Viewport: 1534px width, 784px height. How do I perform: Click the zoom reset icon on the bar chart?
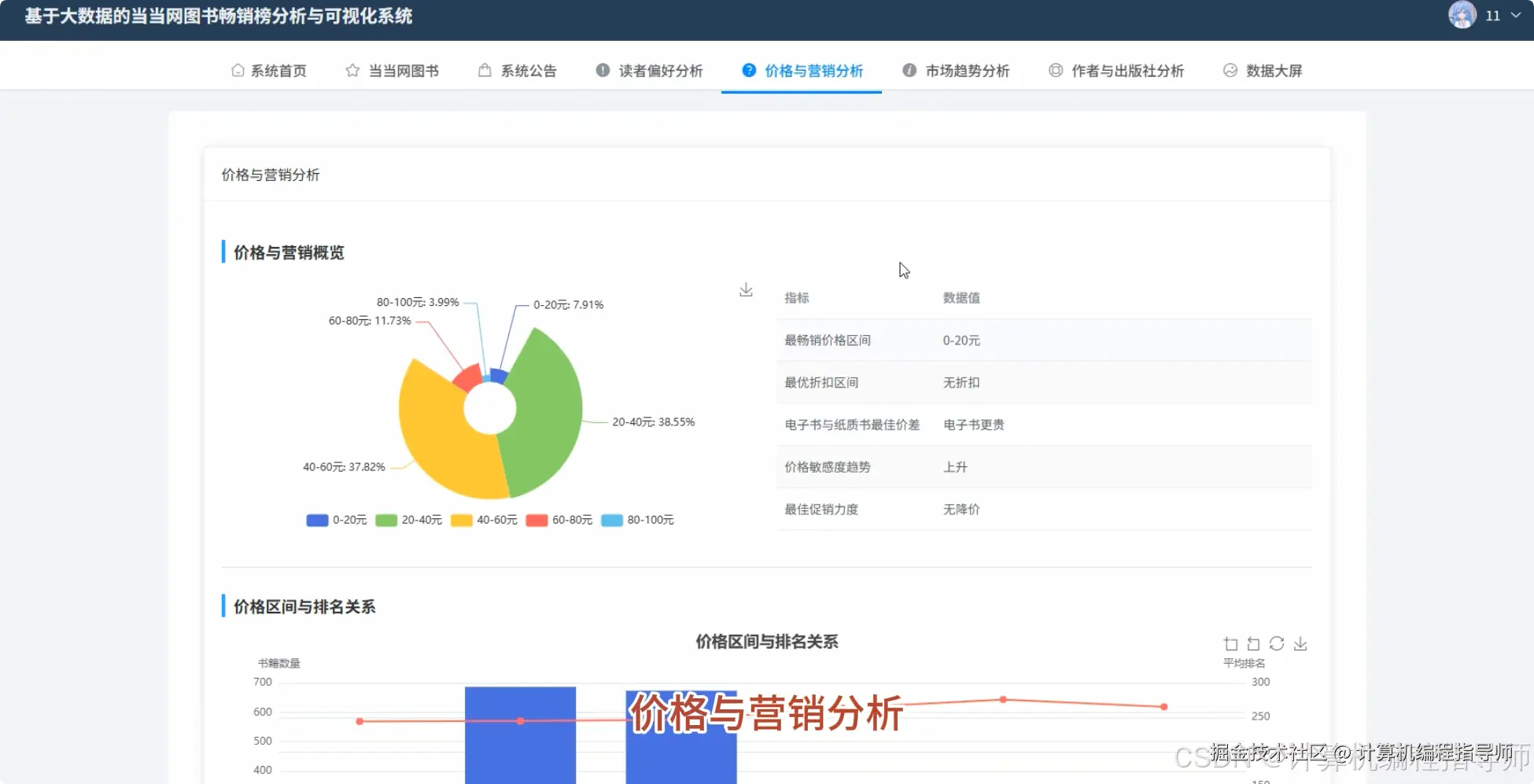click(1253, 643)
